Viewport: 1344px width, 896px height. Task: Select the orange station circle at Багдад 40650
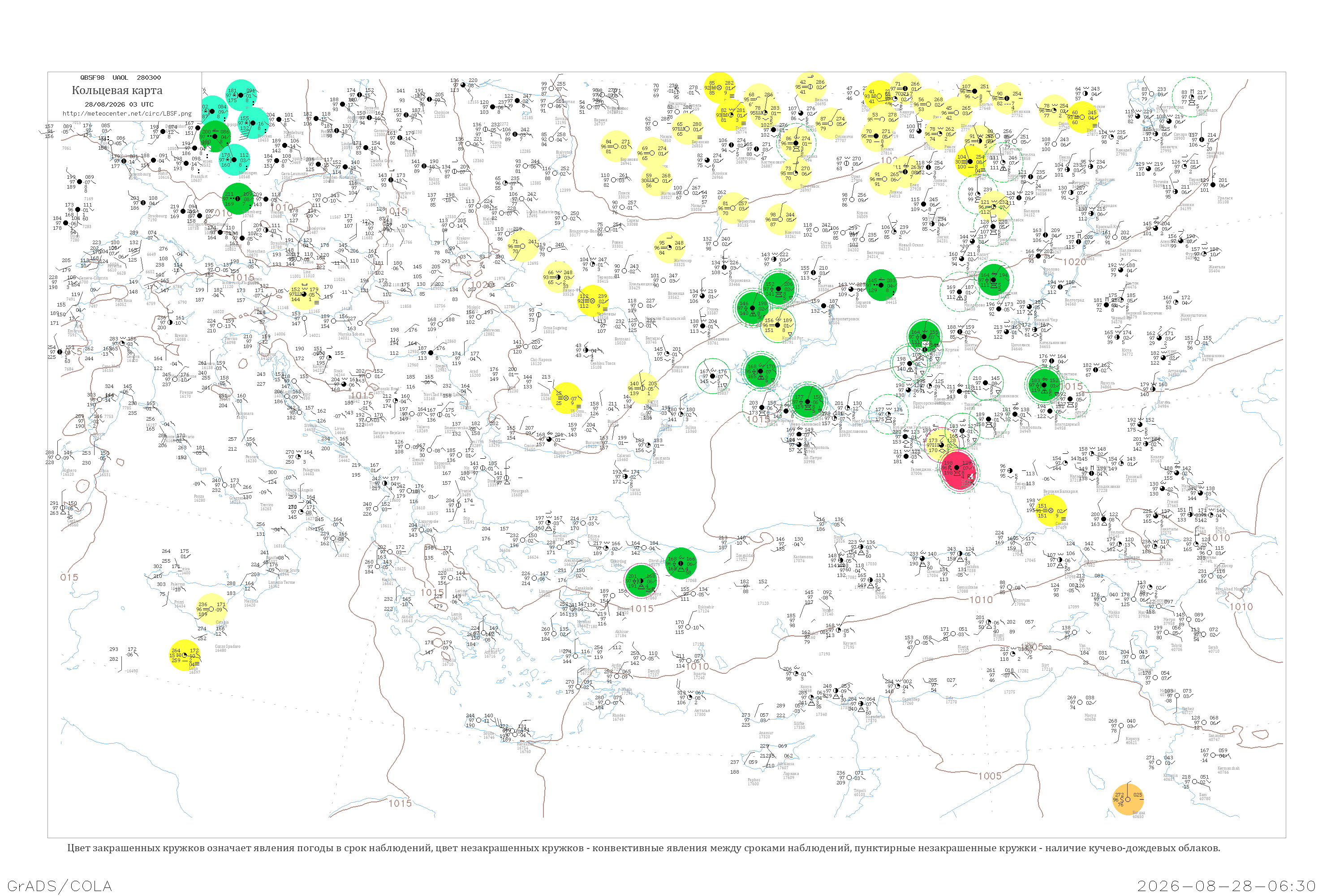(1128, 799)
